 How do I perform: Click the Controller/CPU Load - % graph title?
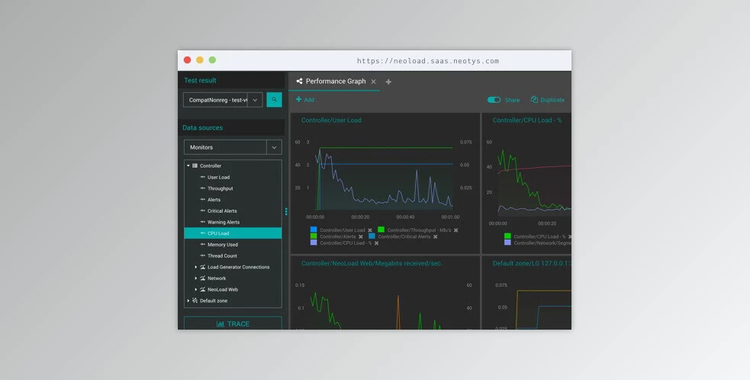click(x=527, y=120)
